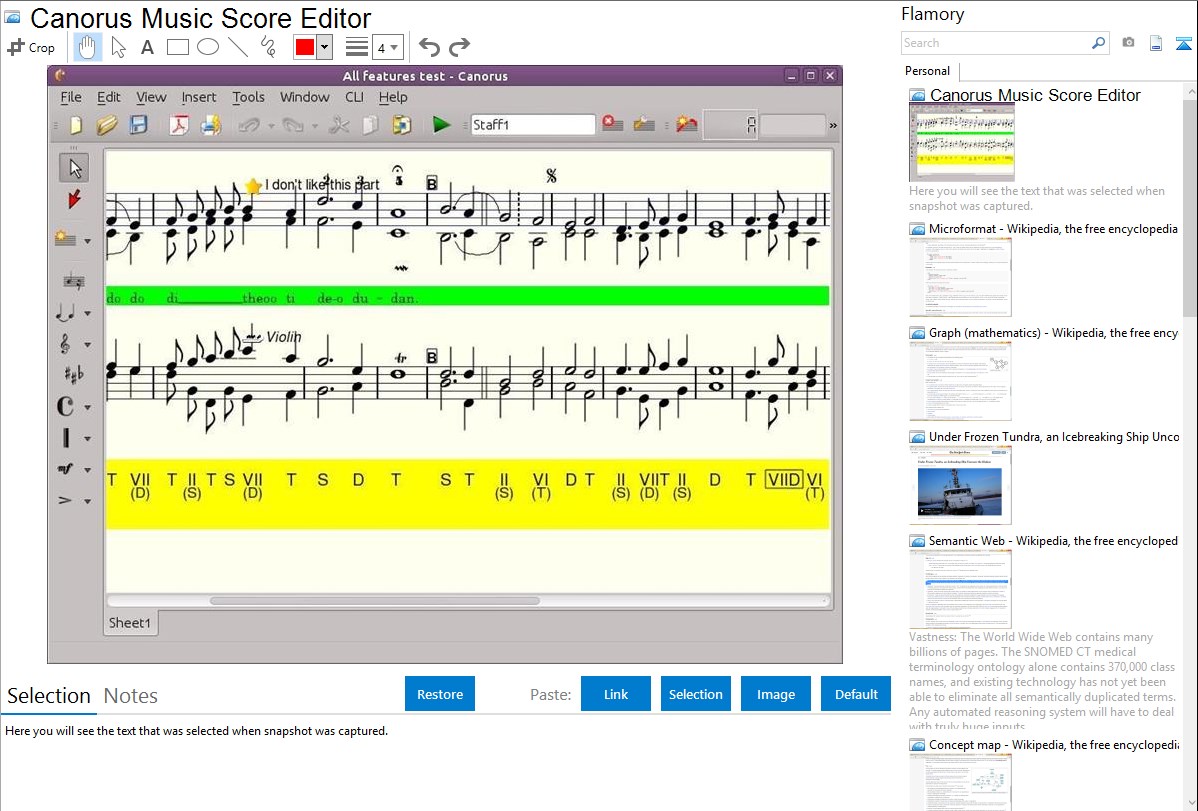Click the Canorus undo arrow
Screen dimensions: 1198x811
(249, 125)
